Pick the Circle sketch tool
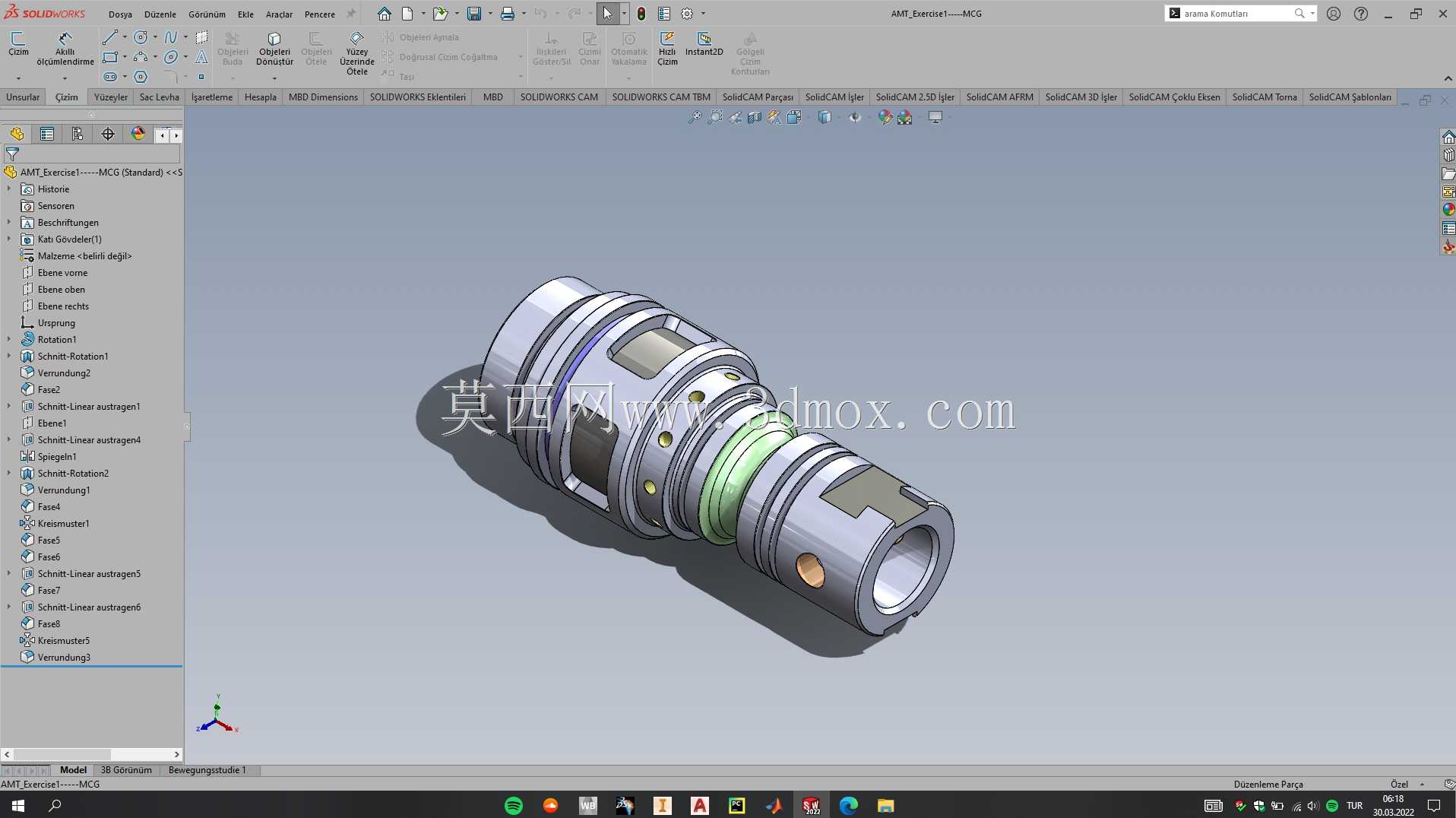The image size is (1456, 818). (x=141, y=37)
